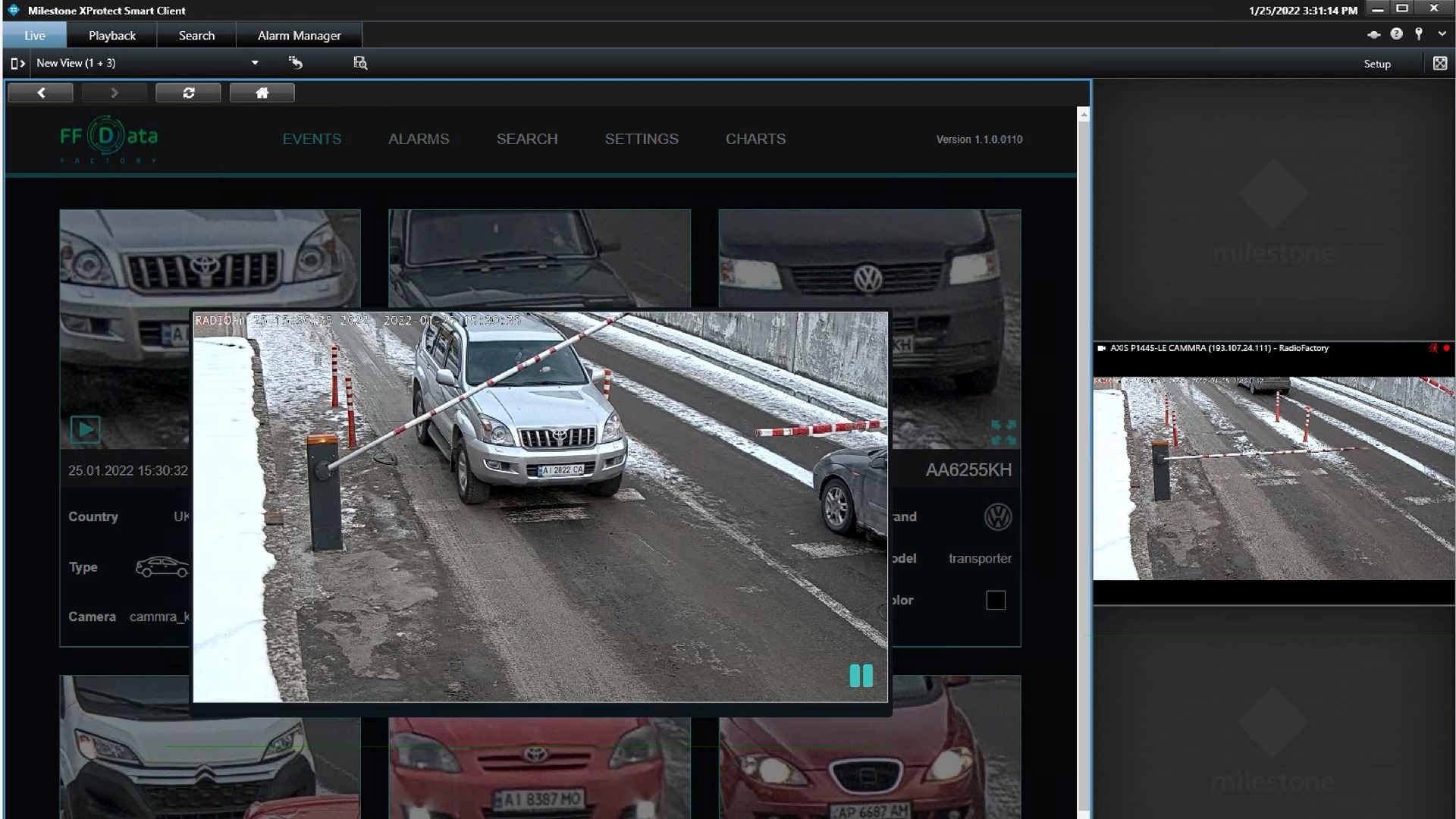The height and width of the screenshot is (819, 1456).
Task: Select the transporter model value
Action: pos(980,558)
